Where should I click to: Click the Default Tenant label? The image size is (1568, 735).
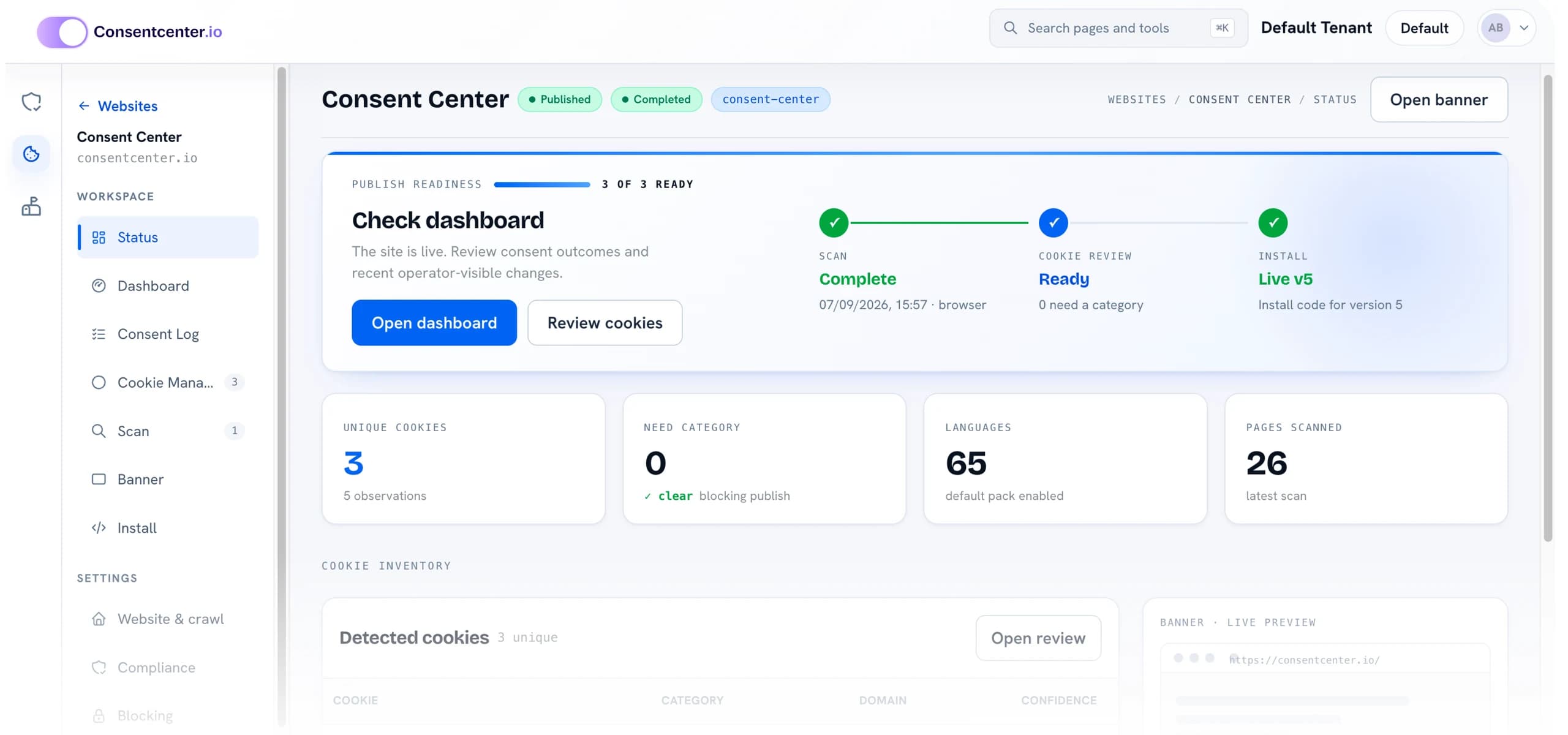[1316, 28]
